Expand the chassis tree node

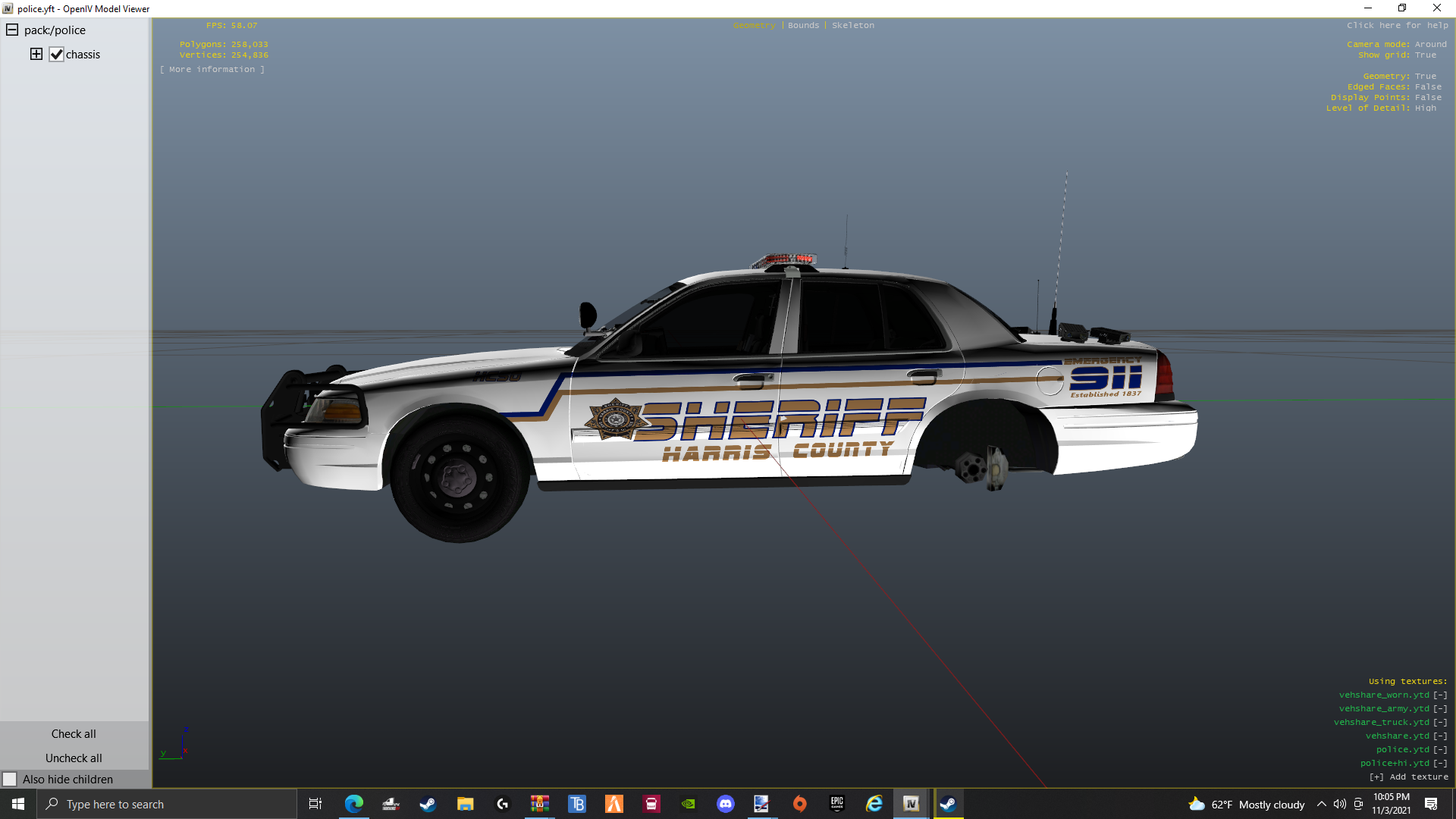[36, 54]
